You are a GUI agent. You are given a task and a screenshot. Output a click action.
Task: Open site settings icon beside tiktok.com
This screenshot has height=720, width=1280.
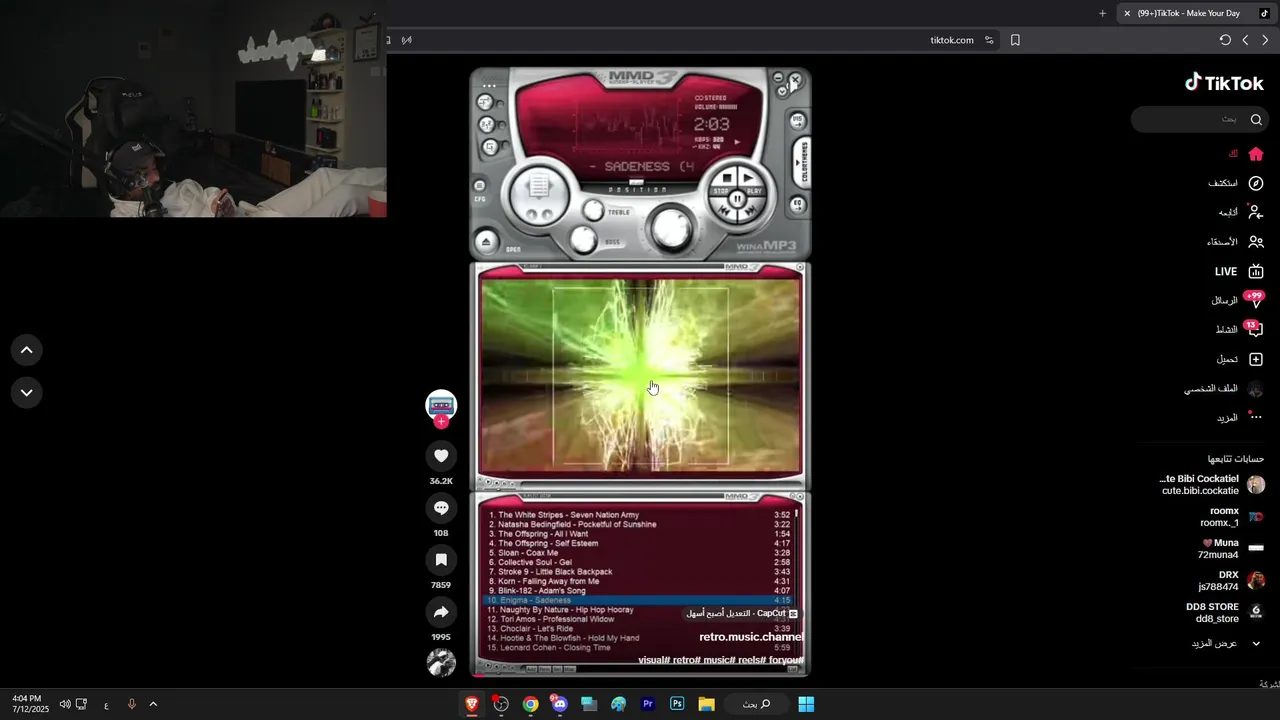click(989, 40)
